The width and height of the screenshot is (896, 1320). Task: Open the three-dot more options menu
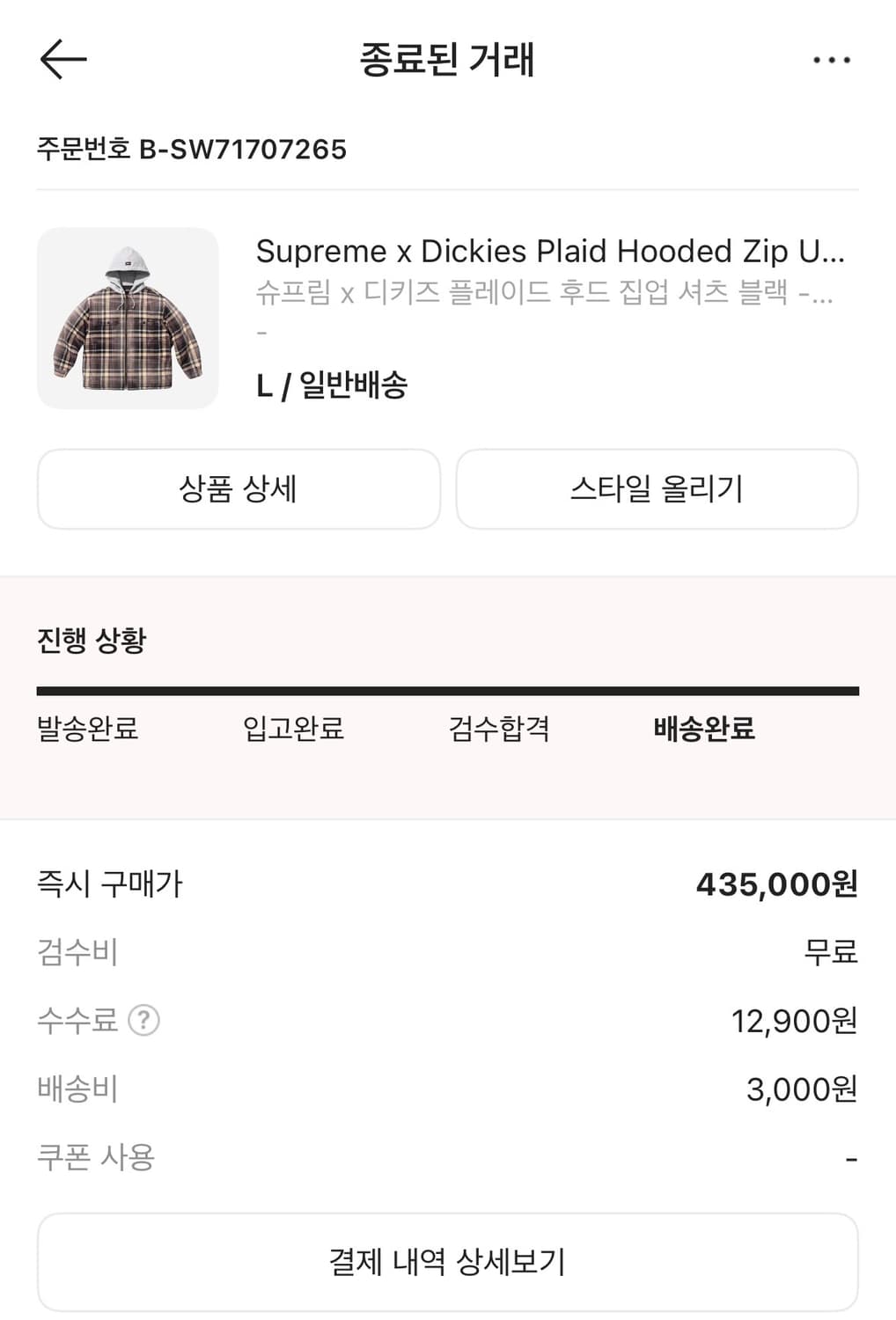tap(831, 60)
